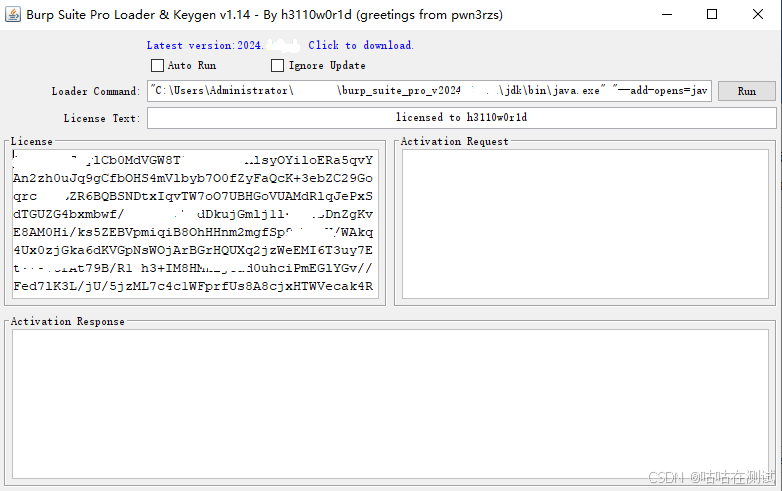Click license line starting '4Ux0zjGka6dKVGp'
This screenshot has height=491, width=782.
193,250
